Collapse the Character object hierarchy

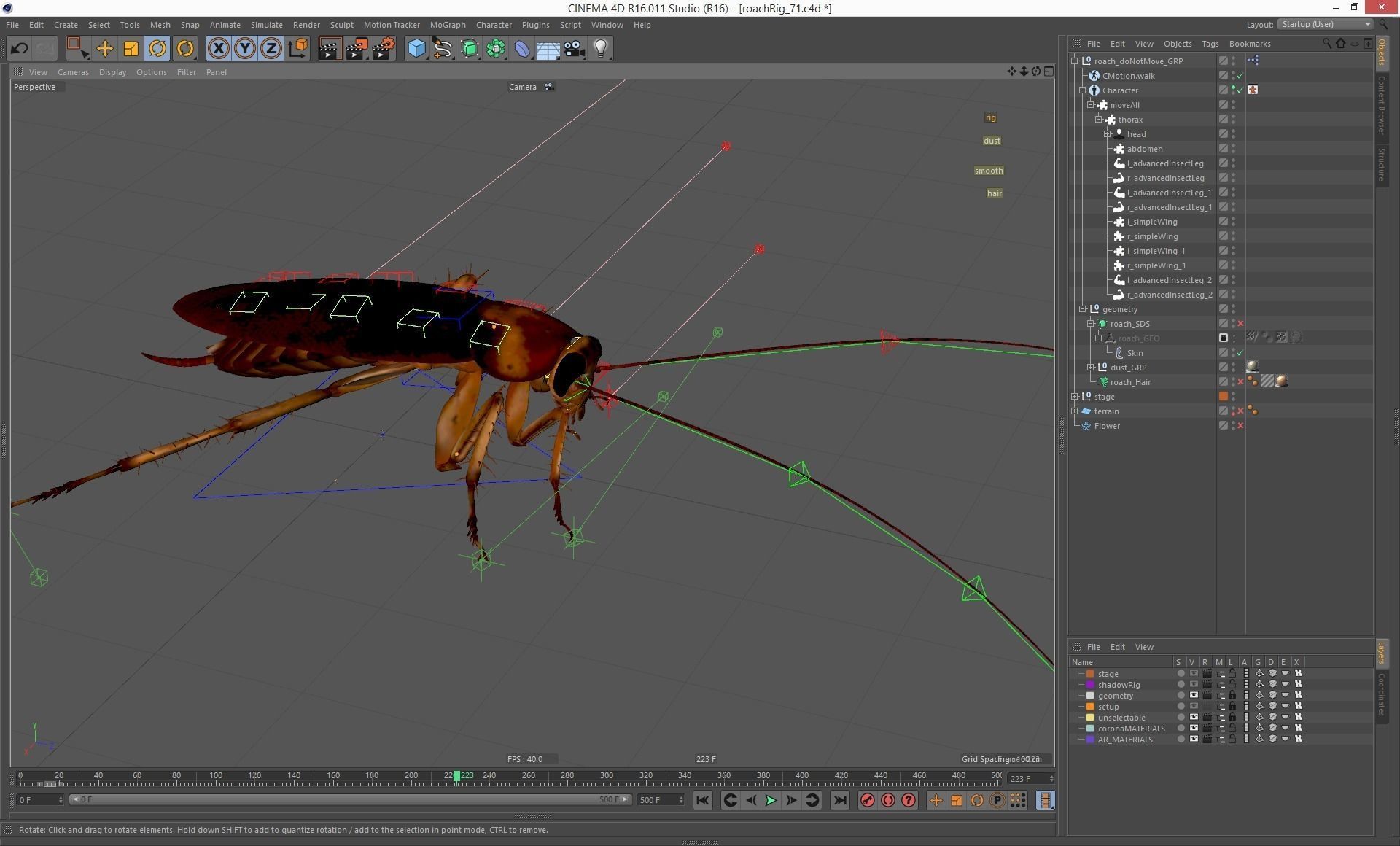pyautogui.click(x=1083, y=90)
